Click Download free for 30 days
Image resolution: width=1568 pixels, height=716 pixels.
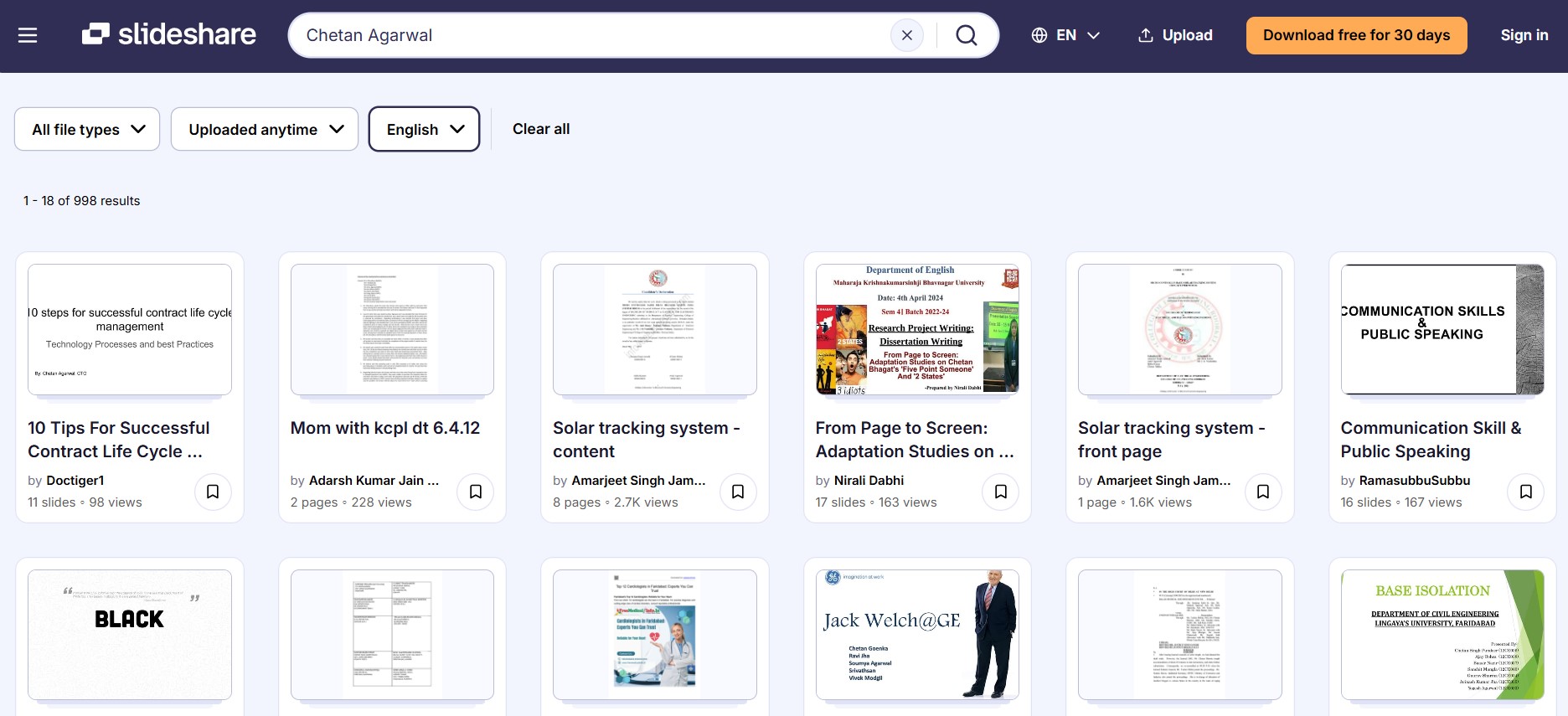[1356, 35]
